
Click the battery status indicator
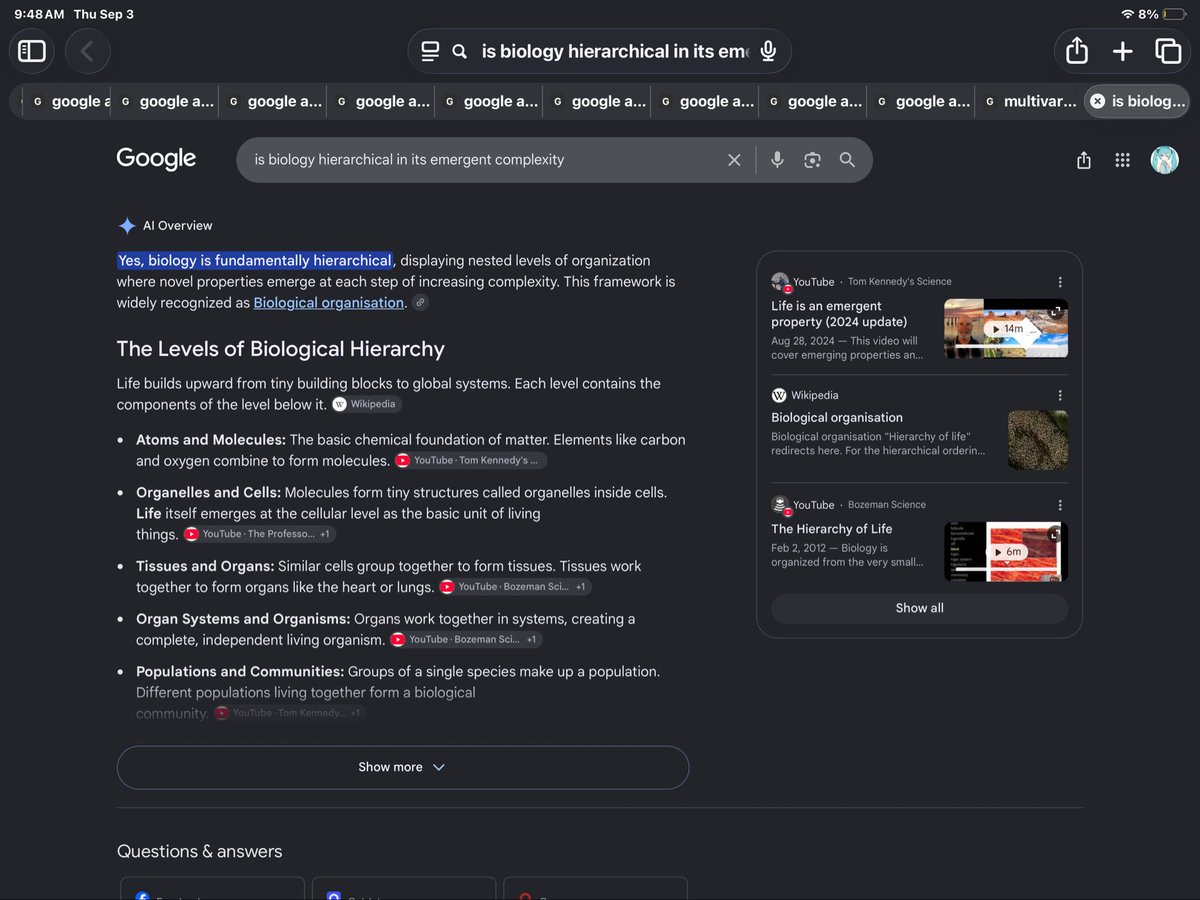(1173, 14)
